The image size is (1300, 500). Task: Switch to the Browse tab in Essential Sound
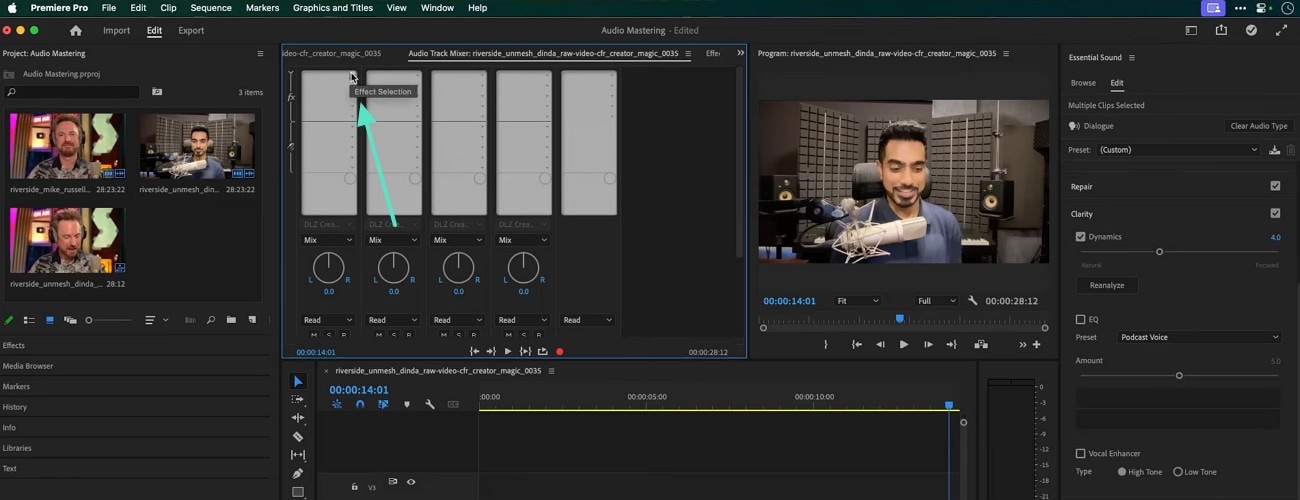[1083, 83]
